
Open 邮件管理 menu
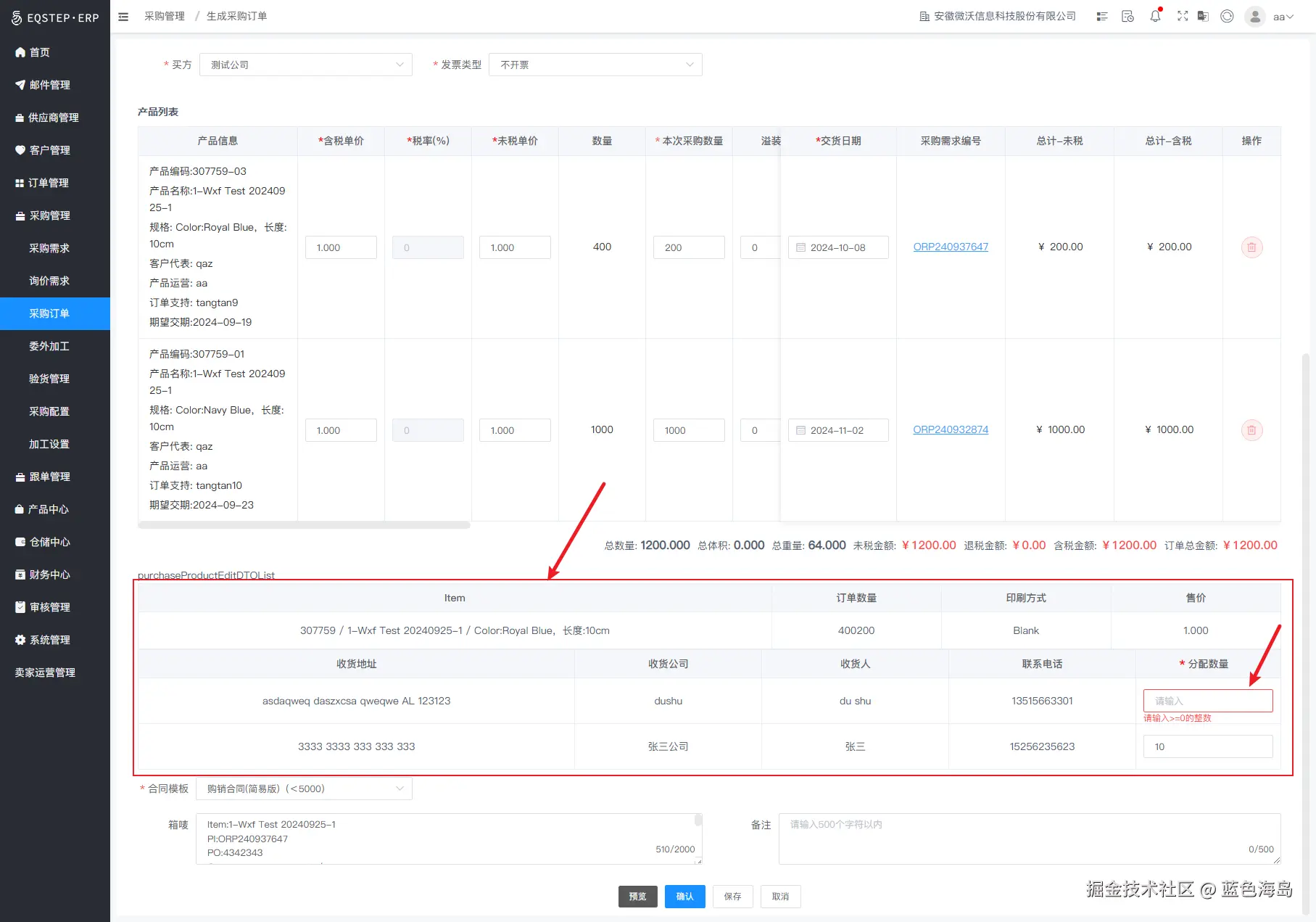point(55,85)
